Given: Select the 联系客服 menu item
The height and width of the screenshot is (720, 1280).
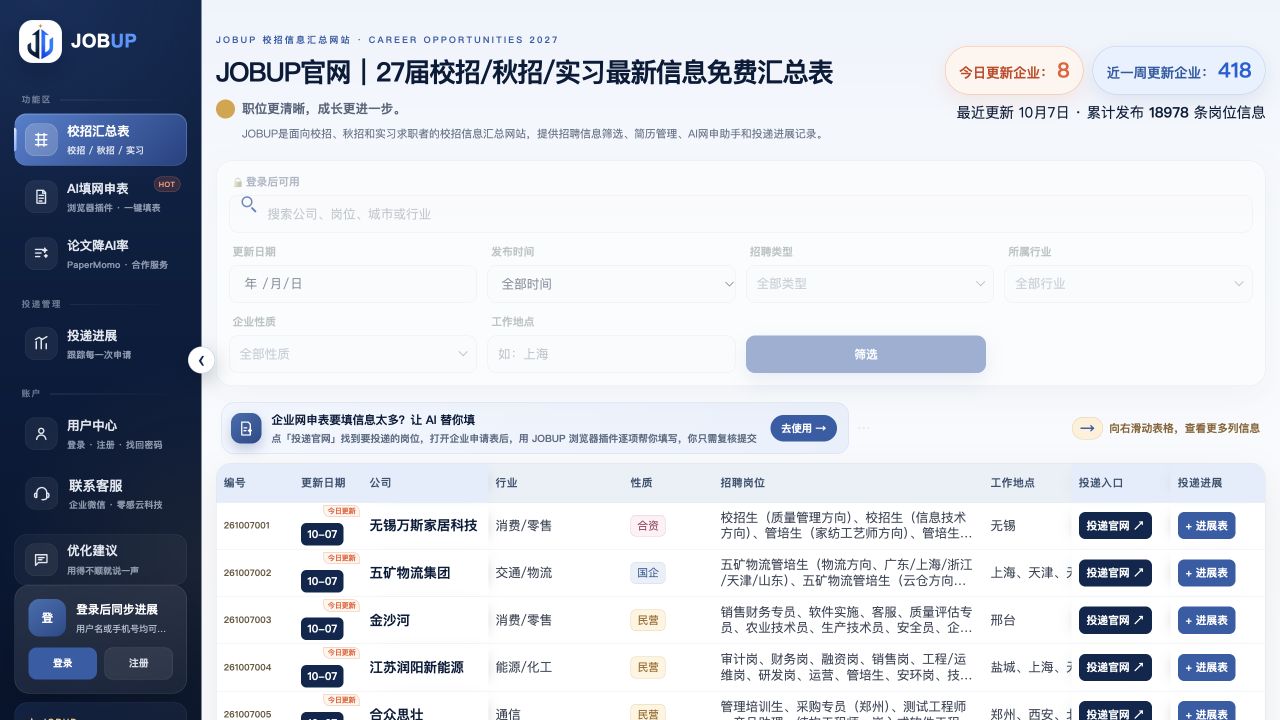Looking at the screenshot, I should tap(100, 494).
